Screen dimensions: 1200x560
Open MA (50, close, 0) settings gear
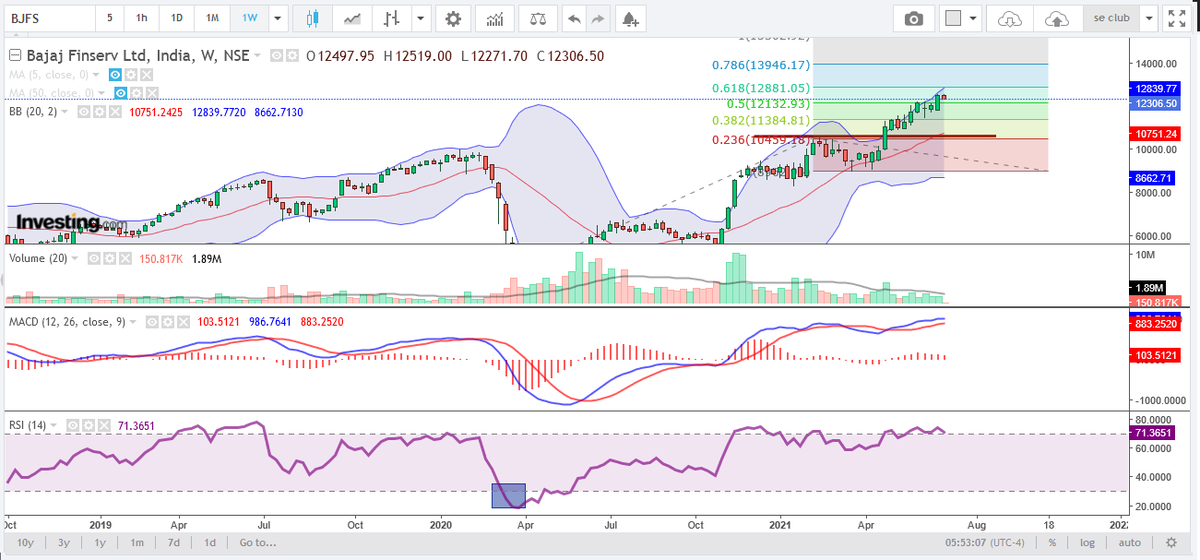136,93
